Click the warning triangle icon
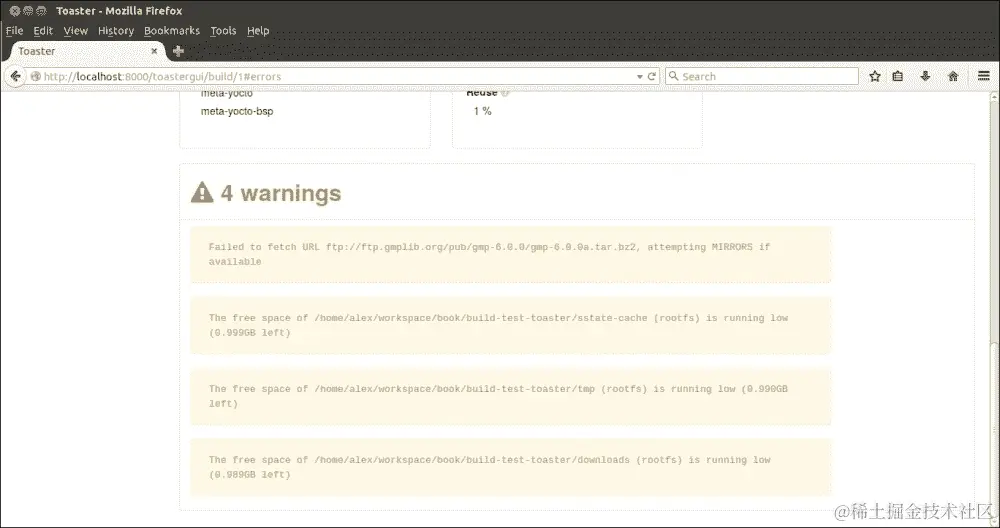1000x528 pixels. click(x=202, y=192)
